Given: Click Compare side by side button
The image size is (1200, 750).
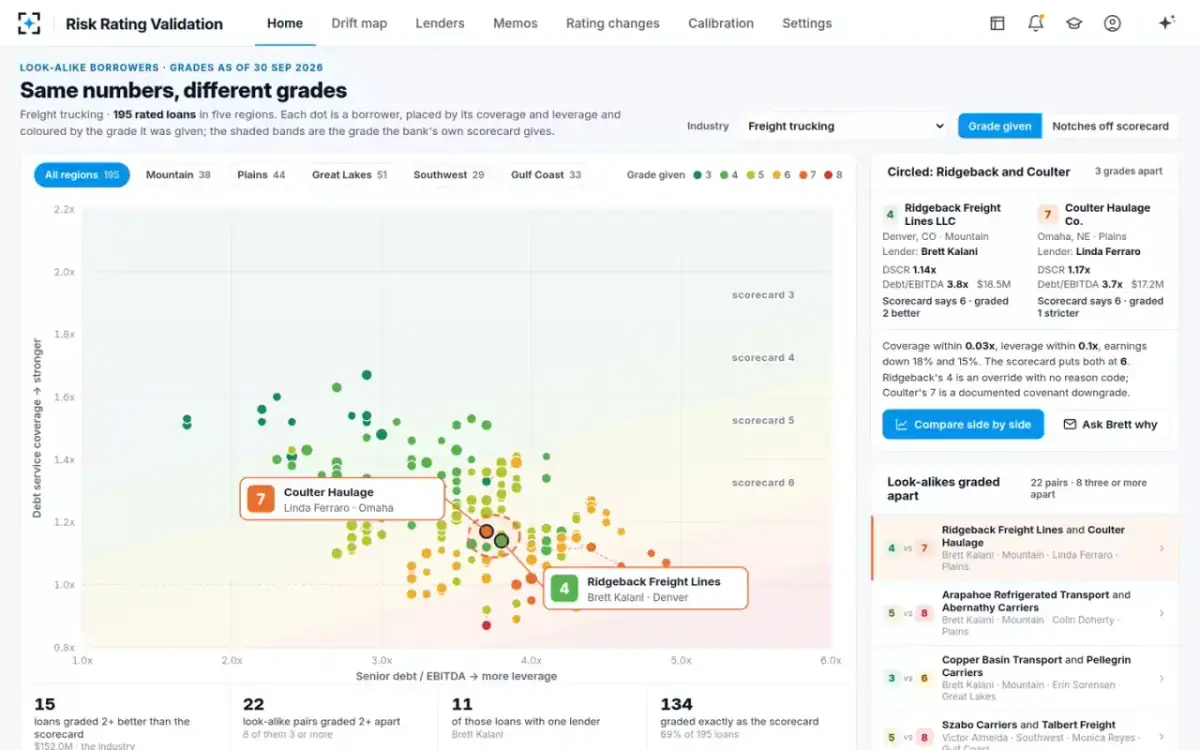Looking at the screenshot, I should [x=963, y=424].
